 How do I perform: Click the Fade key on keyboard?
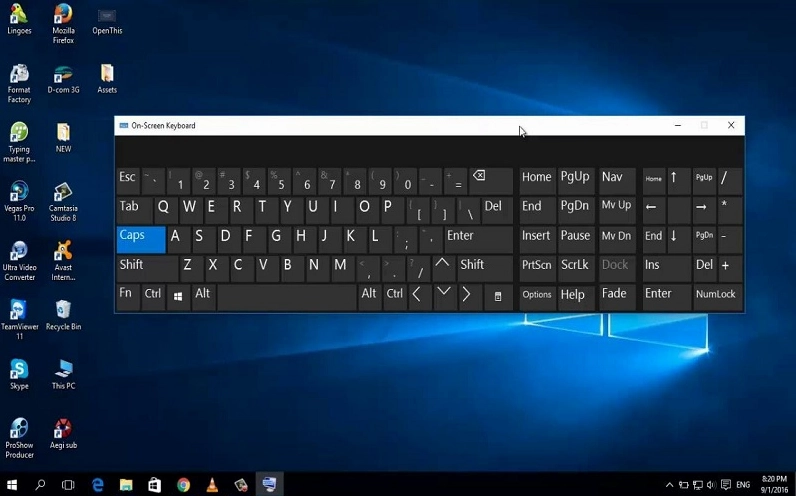(x=617, y=297)
